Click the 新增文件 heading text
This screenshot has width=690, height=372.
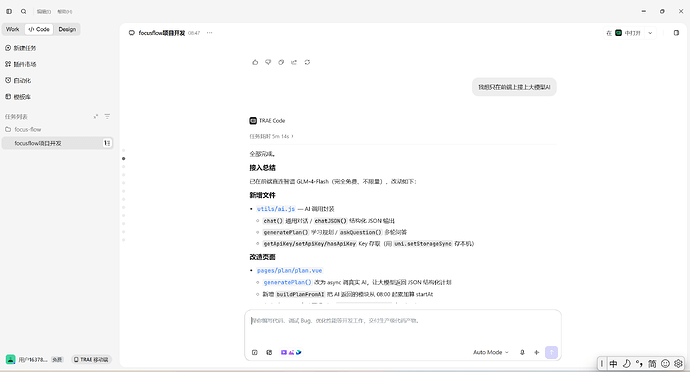click(262, 195)
